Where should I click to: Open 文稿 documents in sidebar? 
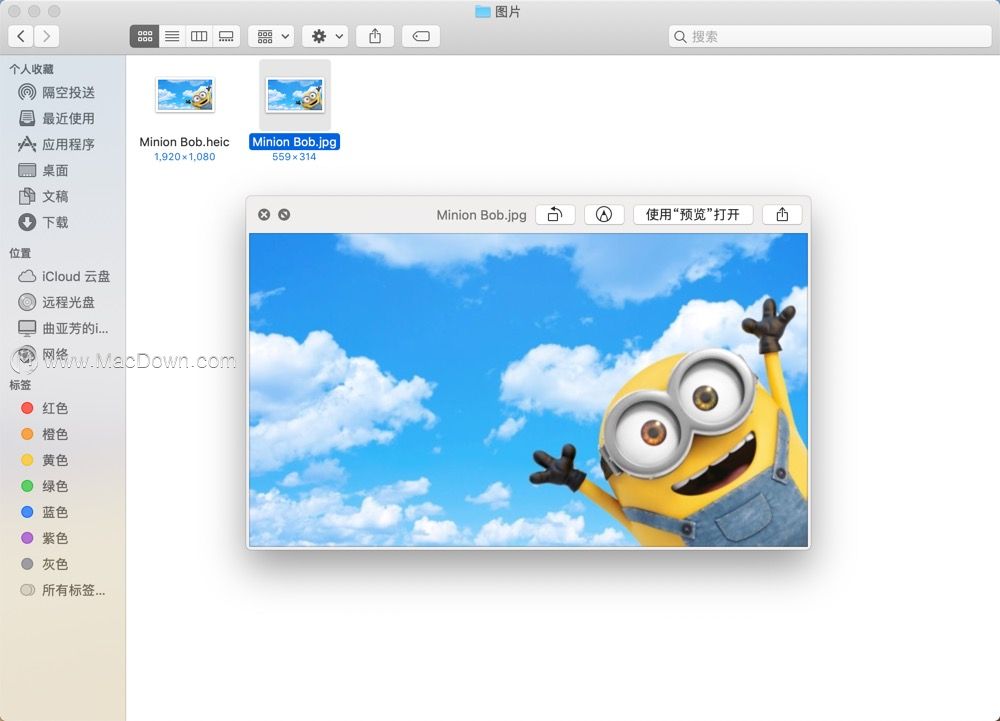[x=62, y=196]
